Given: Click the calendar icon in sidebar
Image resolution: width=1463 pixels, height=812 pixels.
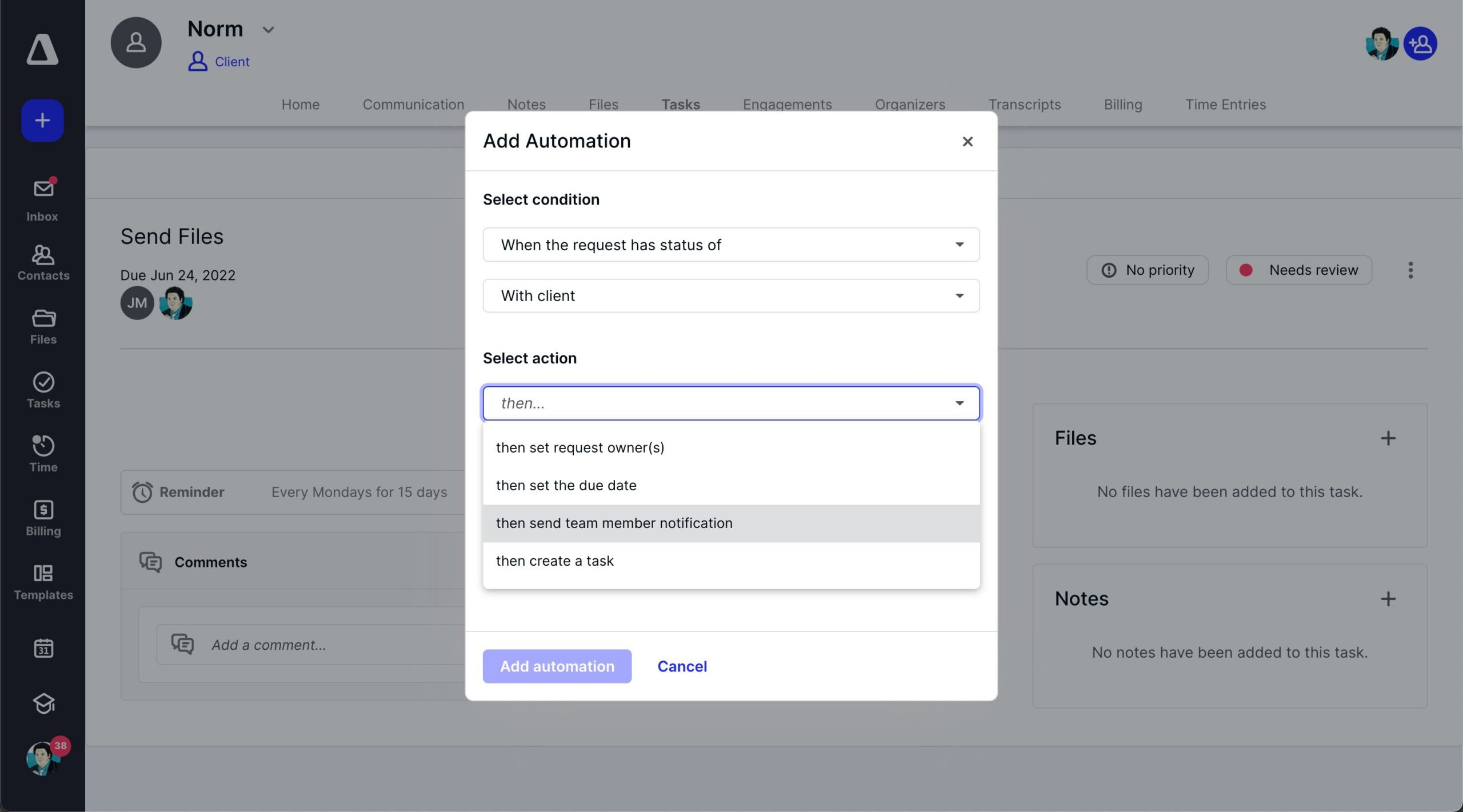Looking at the screenshot, I should [43, 648].
